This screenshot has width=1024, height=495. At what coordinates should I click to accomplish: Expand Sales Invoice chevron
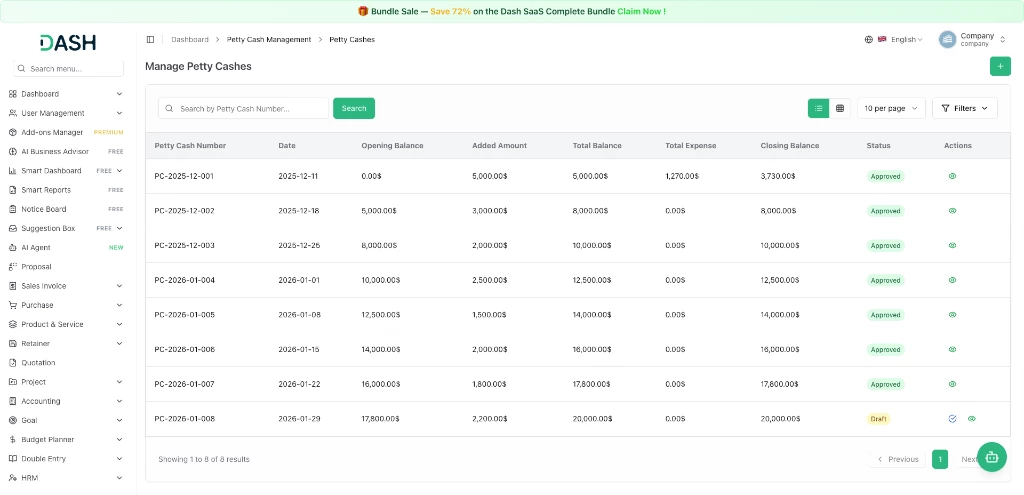(120, 286)
